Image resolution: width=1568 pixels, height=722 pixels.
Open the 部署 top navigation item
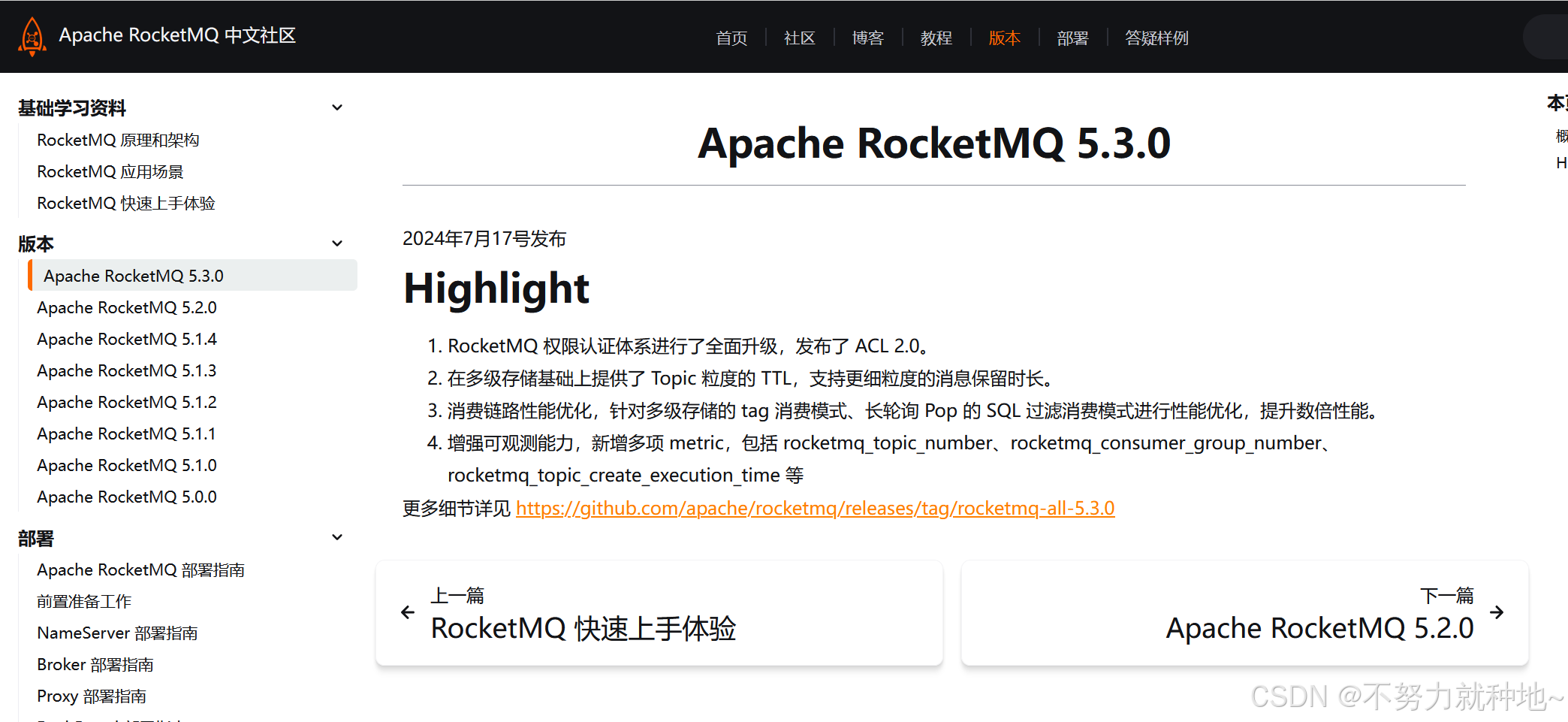[x=1072, y=38]
